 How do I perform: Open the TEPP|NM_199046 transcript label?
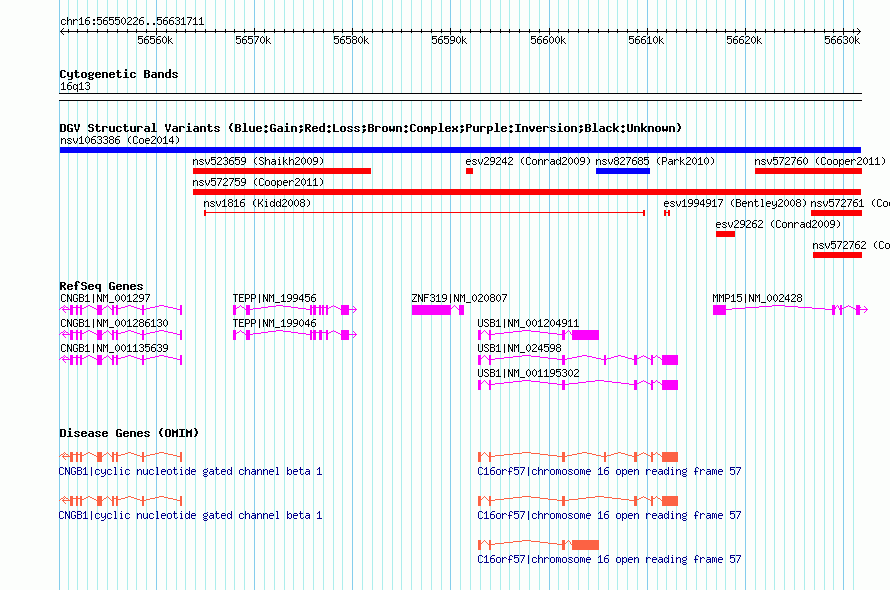274,323
